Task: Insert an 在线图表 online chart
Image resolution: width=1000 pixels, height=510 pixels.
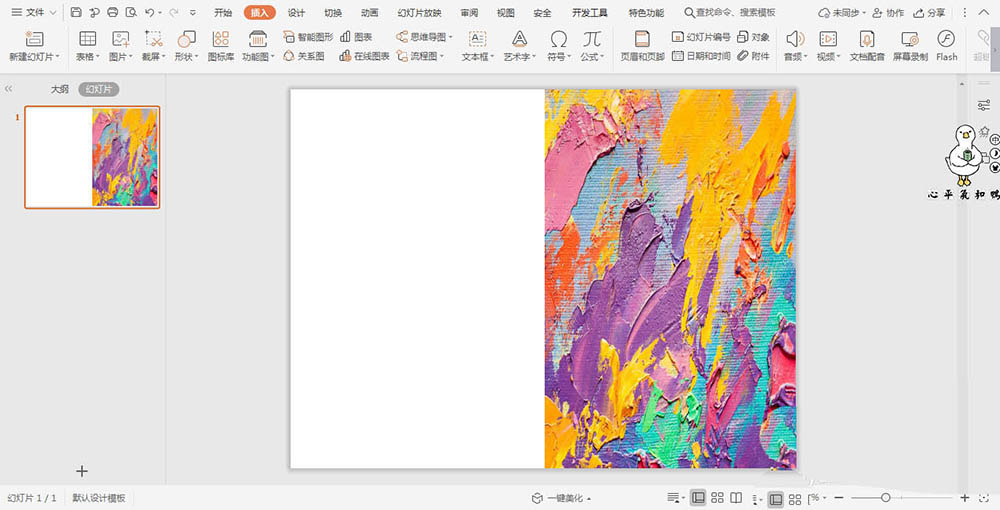Action: [x=364, y=56]
